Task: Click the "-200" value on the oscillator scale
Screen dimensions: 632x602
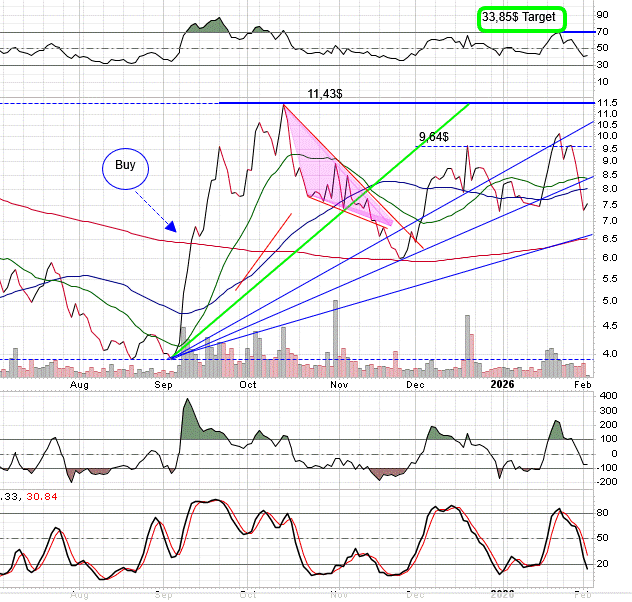Action: pos(606,482)
